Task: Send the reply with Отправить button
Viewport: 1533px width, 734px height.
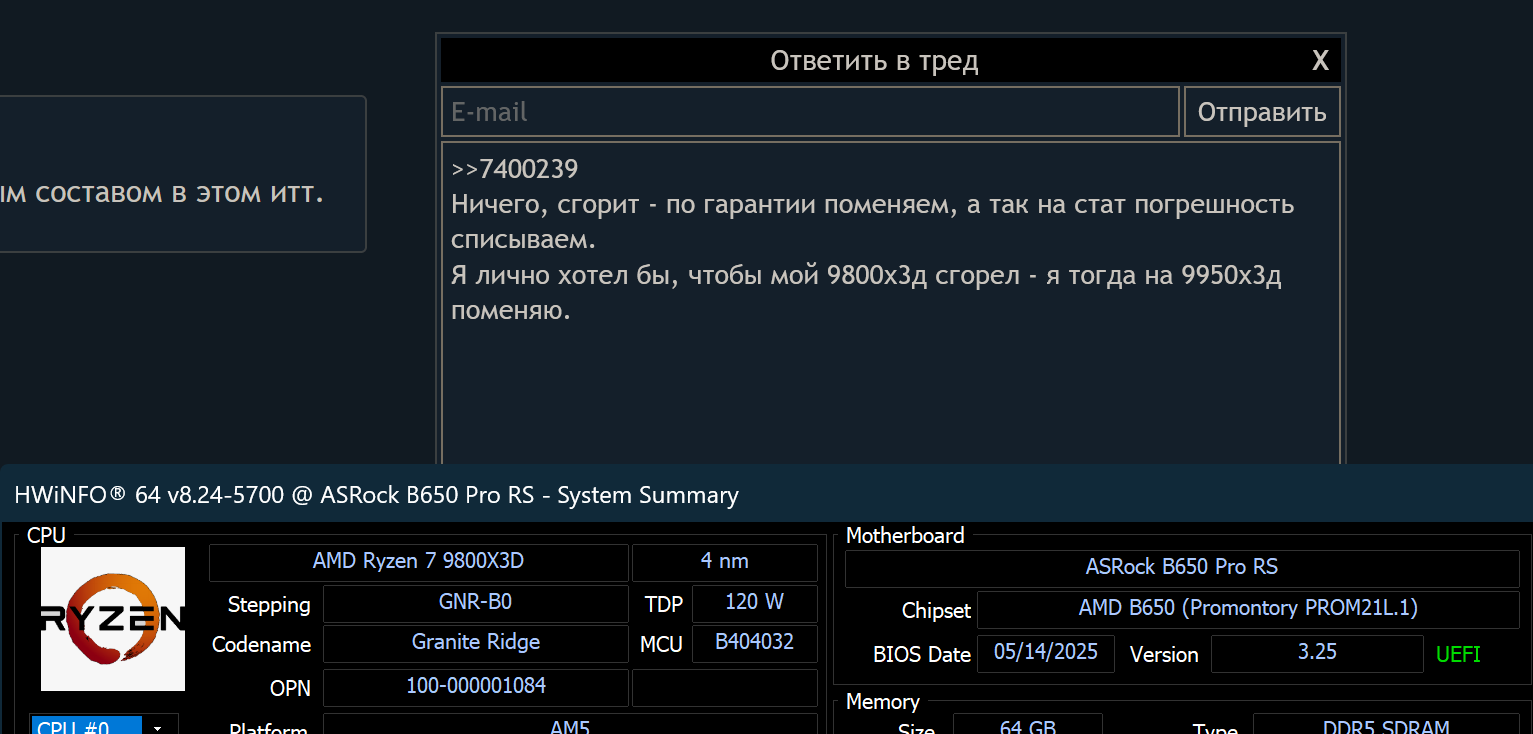Action: click(1262, 112)
